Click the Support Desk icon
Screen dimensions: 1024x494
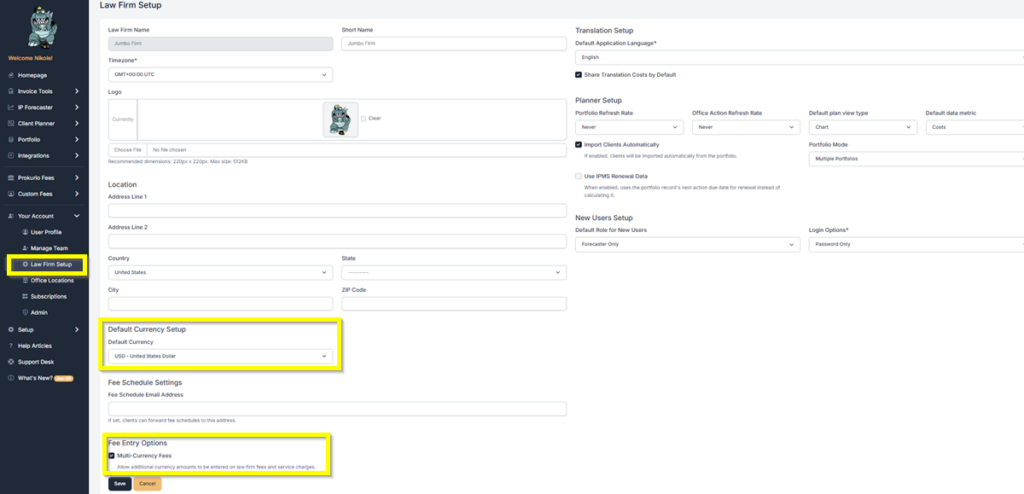click(x=11, y=362)
